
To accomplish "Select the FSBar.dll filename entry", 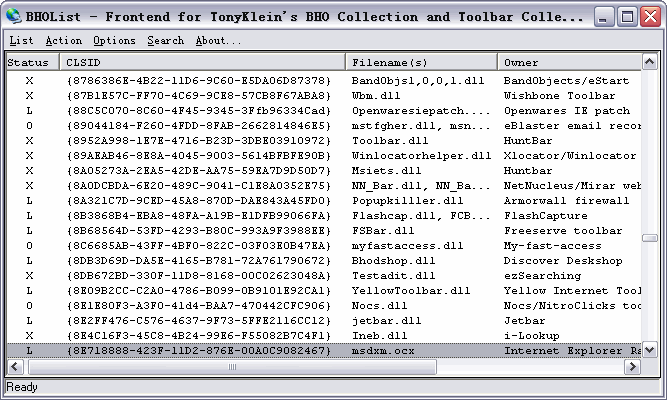I will tap(383, 231).
